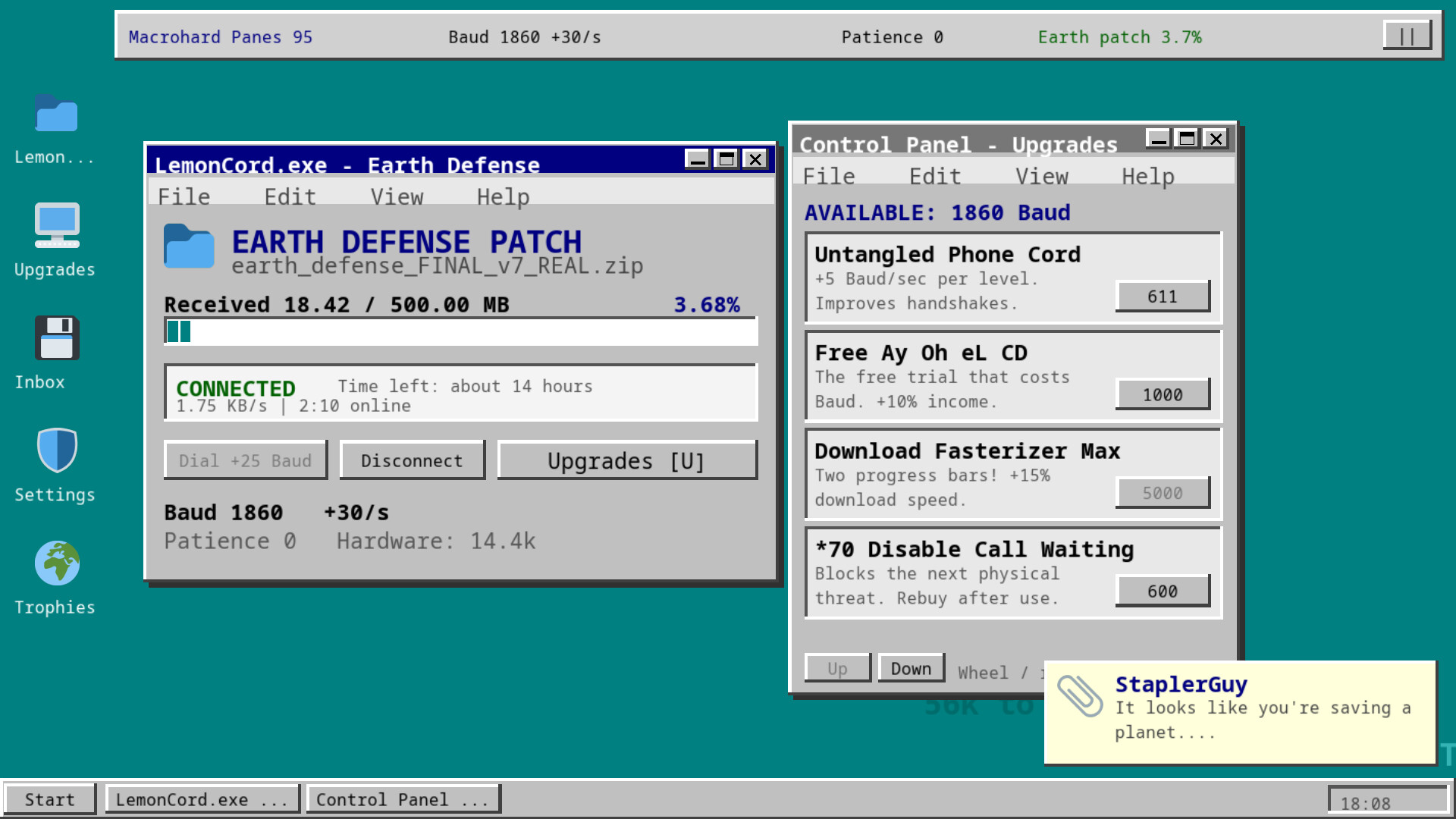Viewport: 1456px width, 819px height.
Task: Switch to Control Panel taskbar item
Action: pos(403,799)
